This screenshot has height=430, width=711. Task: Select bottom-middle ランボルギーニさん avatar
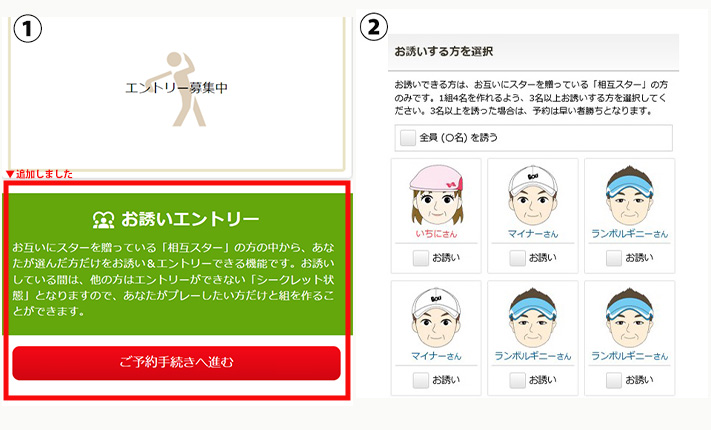pos(533,317)
